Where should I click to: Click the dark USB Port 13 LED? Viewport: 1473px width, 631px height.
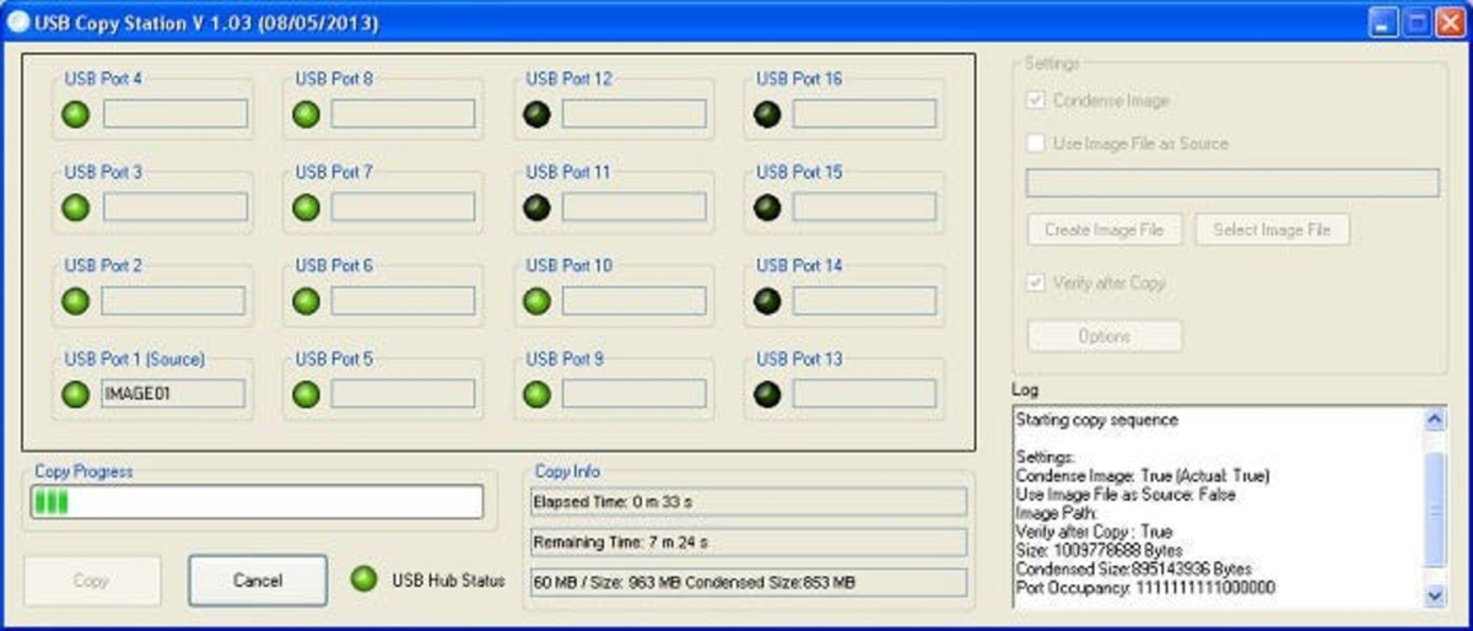[767, 394]
